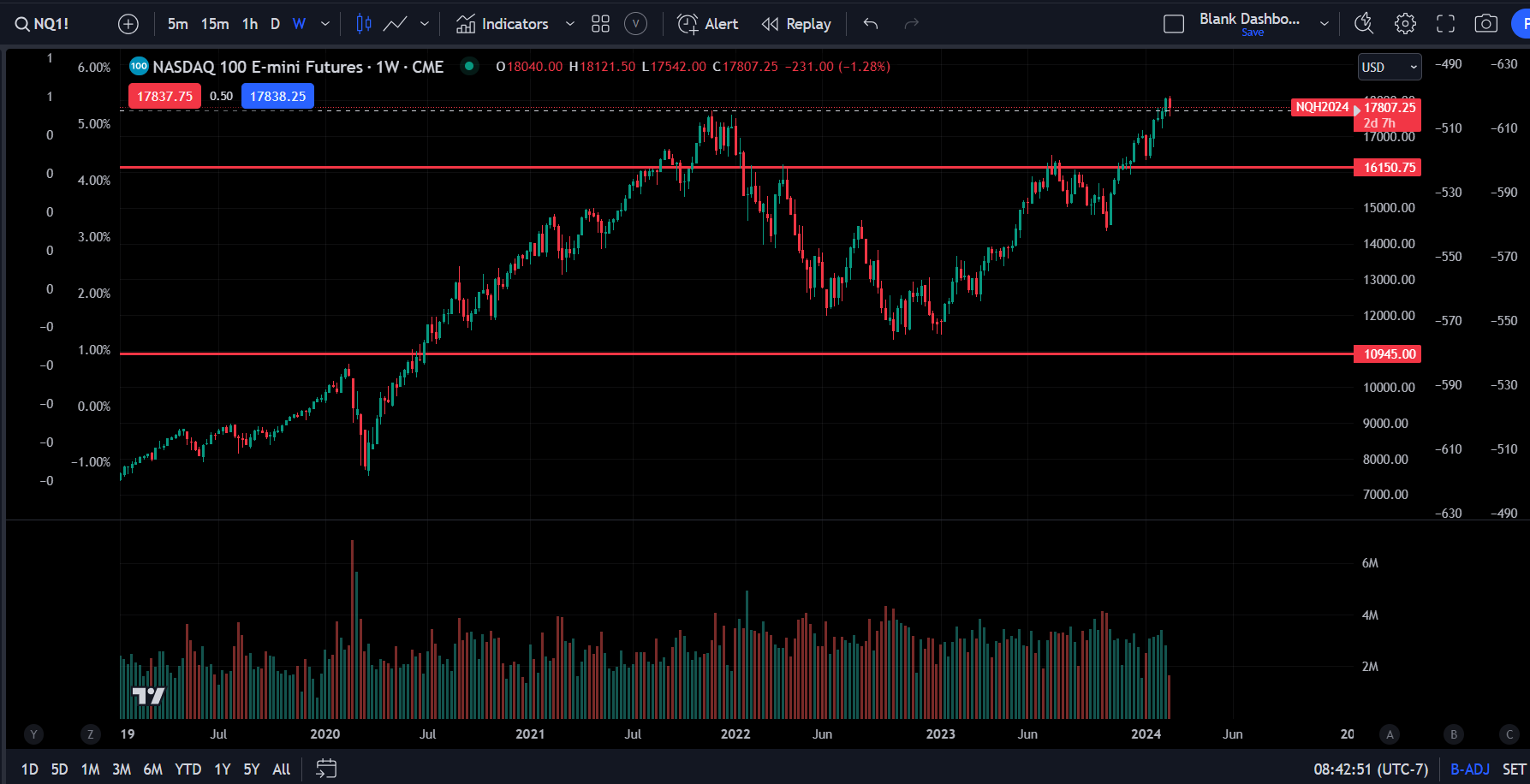Redo the last chart action

point(912,24)
